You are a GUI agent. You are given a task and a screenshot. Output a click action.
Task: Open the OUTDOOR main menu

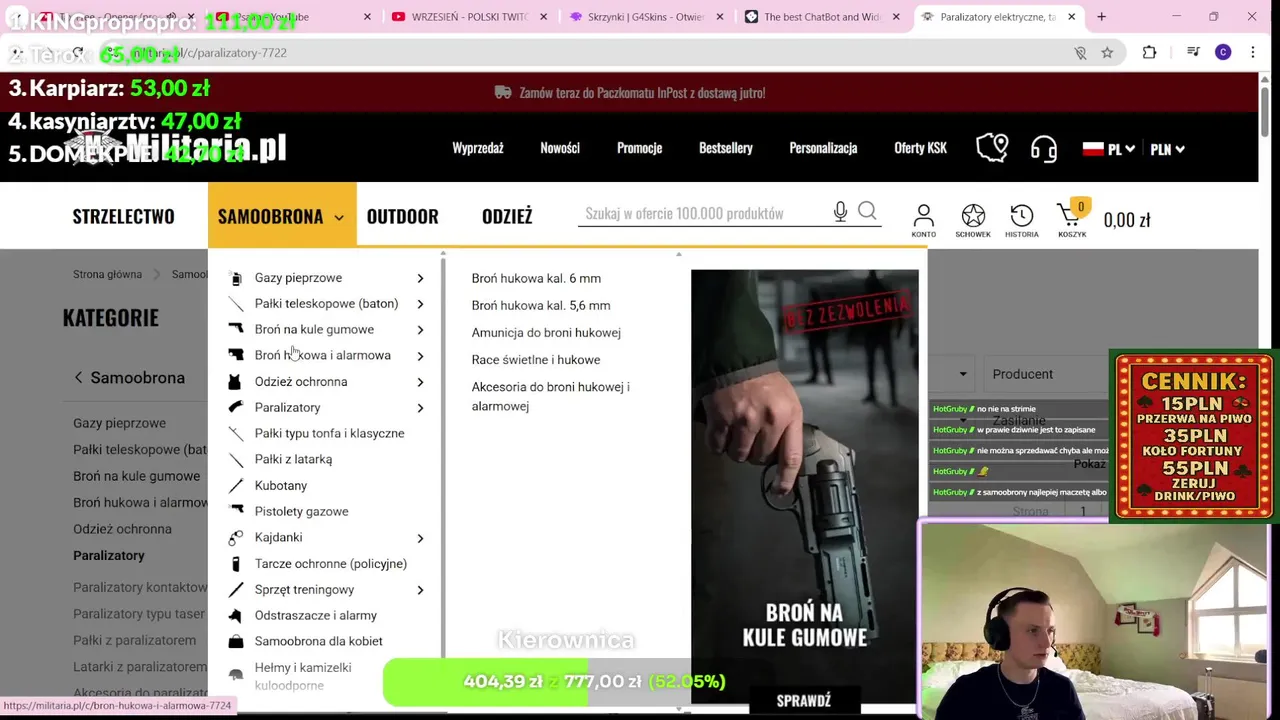402,216
